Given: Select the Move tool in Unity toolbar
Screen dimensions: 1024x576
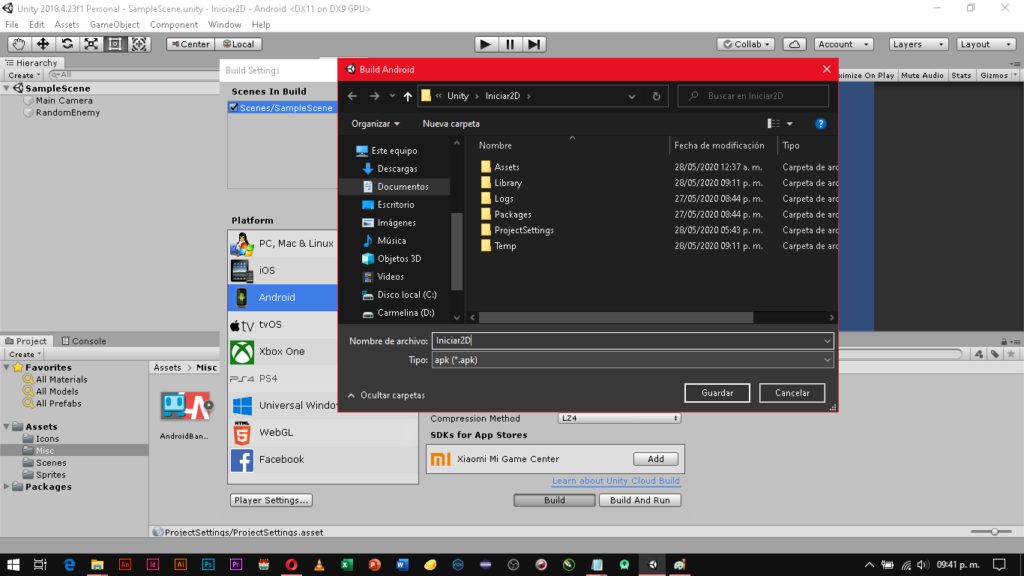Looking at the screenshot, I should point(42,44).
